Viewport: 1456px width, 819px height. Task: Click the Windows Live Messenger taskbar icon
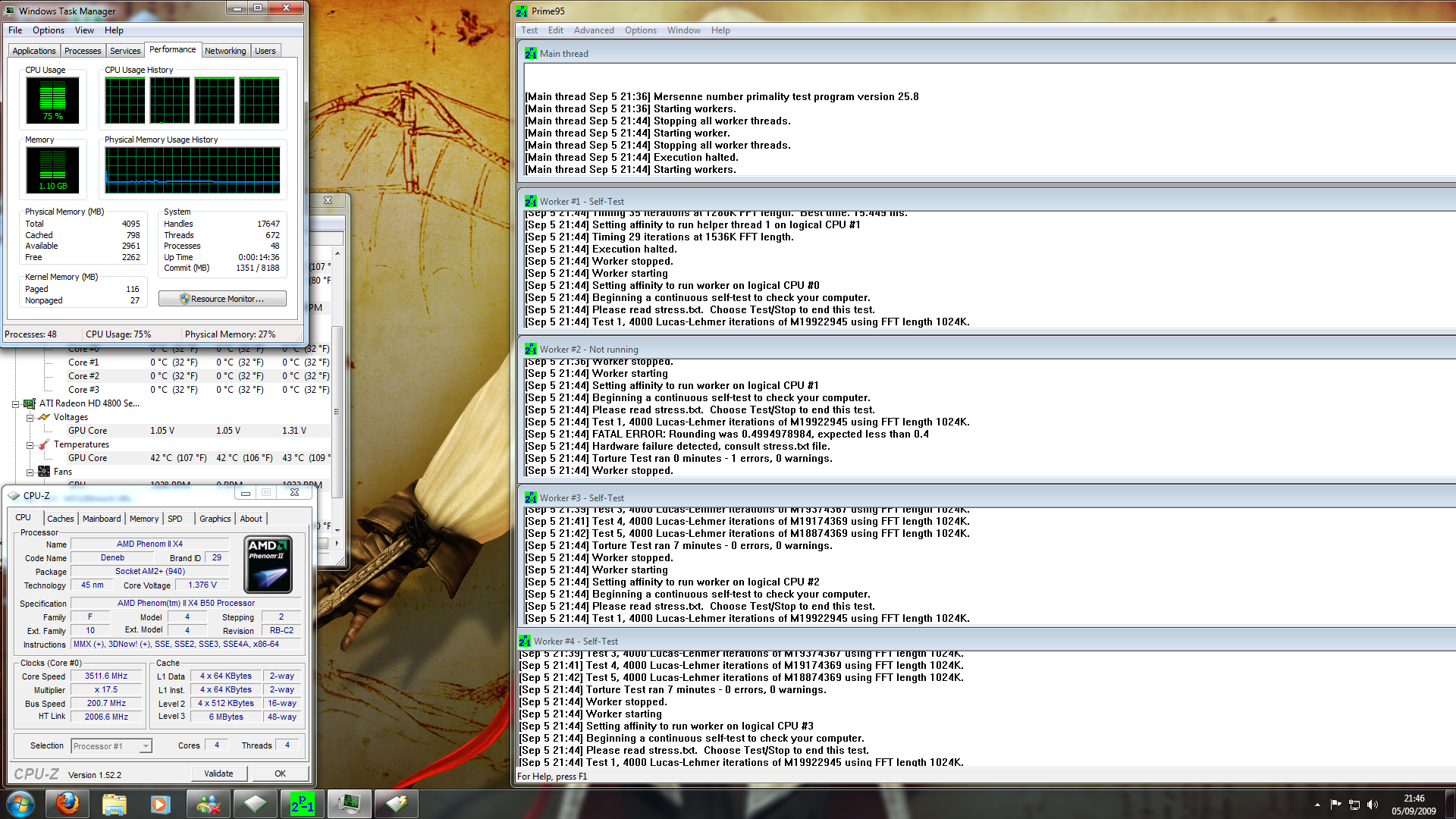coord(207,803)
